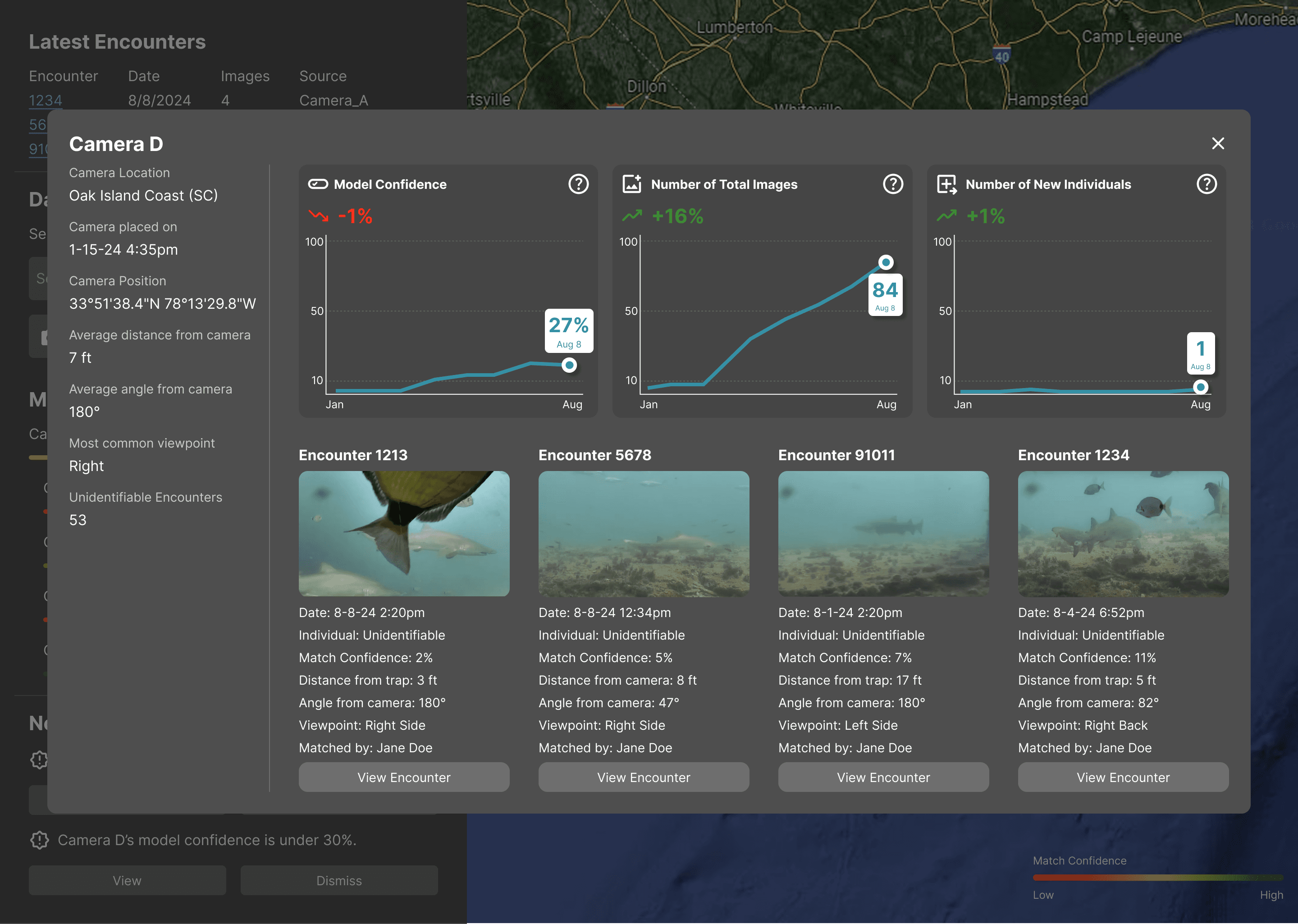Click the Model Confidence pill icon
Screen dimensions: 1298x924
point(318,184)
